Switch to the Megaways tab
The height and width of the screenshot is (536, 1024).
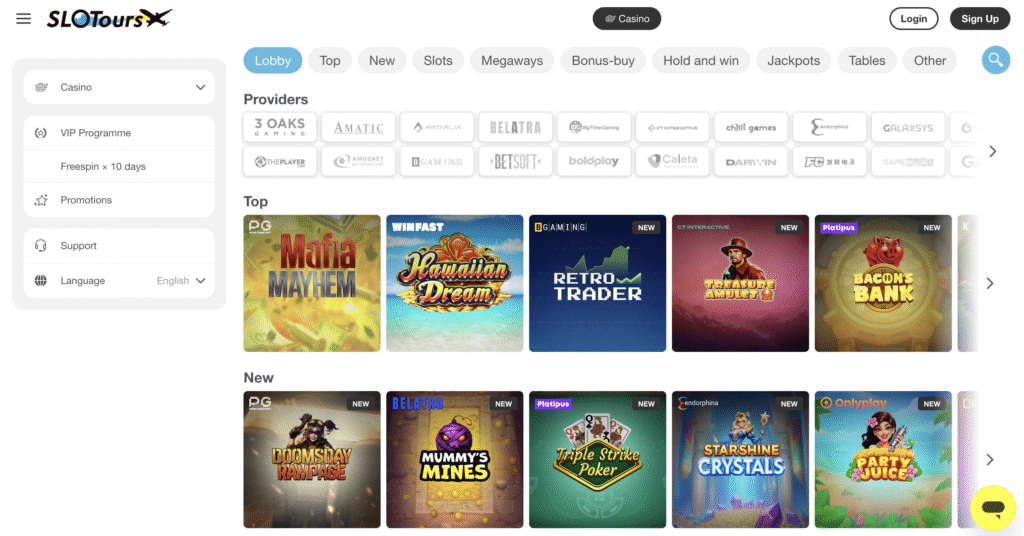tap(512, 60)
